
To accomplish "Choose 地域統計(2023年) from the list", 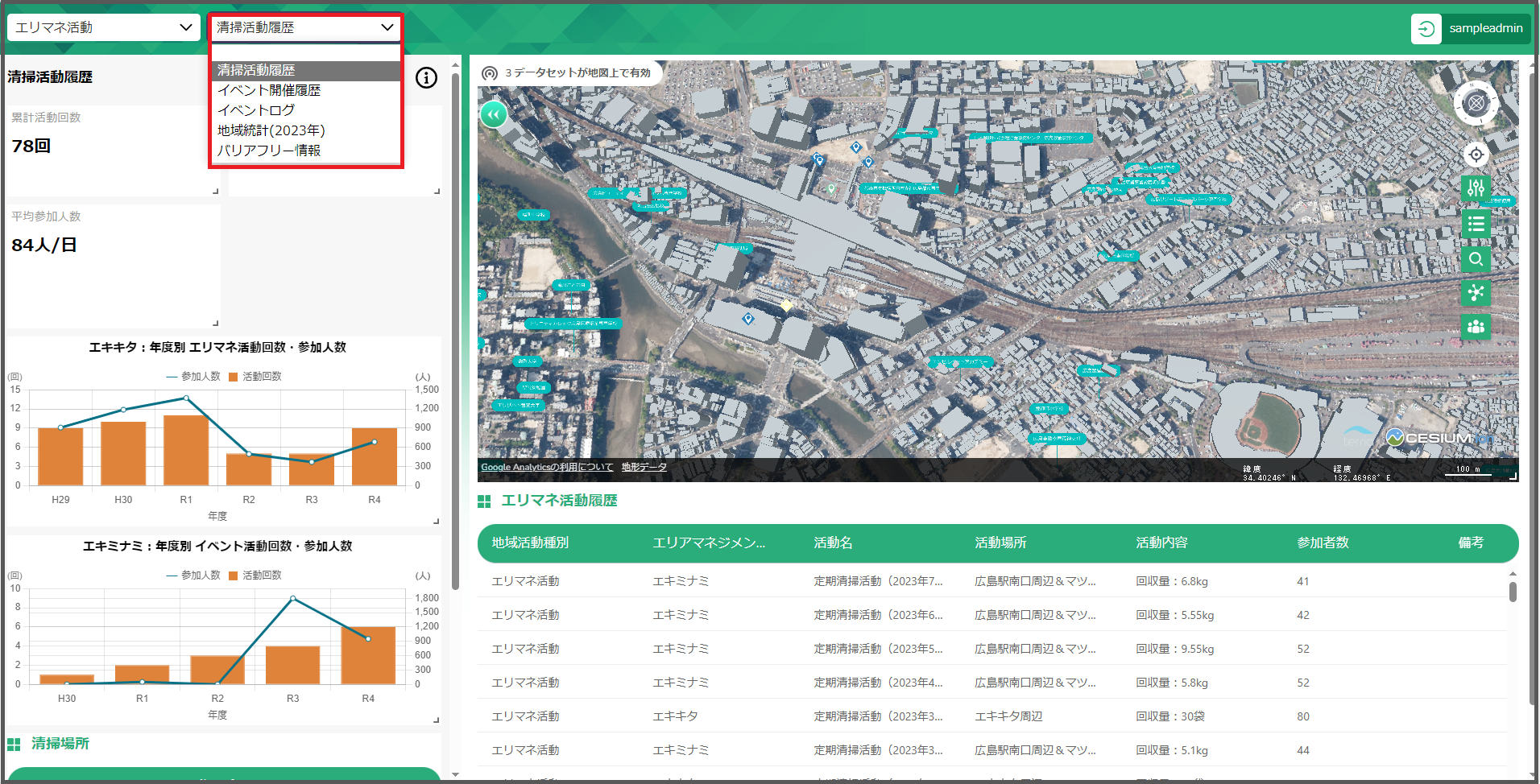I will 306,130.
